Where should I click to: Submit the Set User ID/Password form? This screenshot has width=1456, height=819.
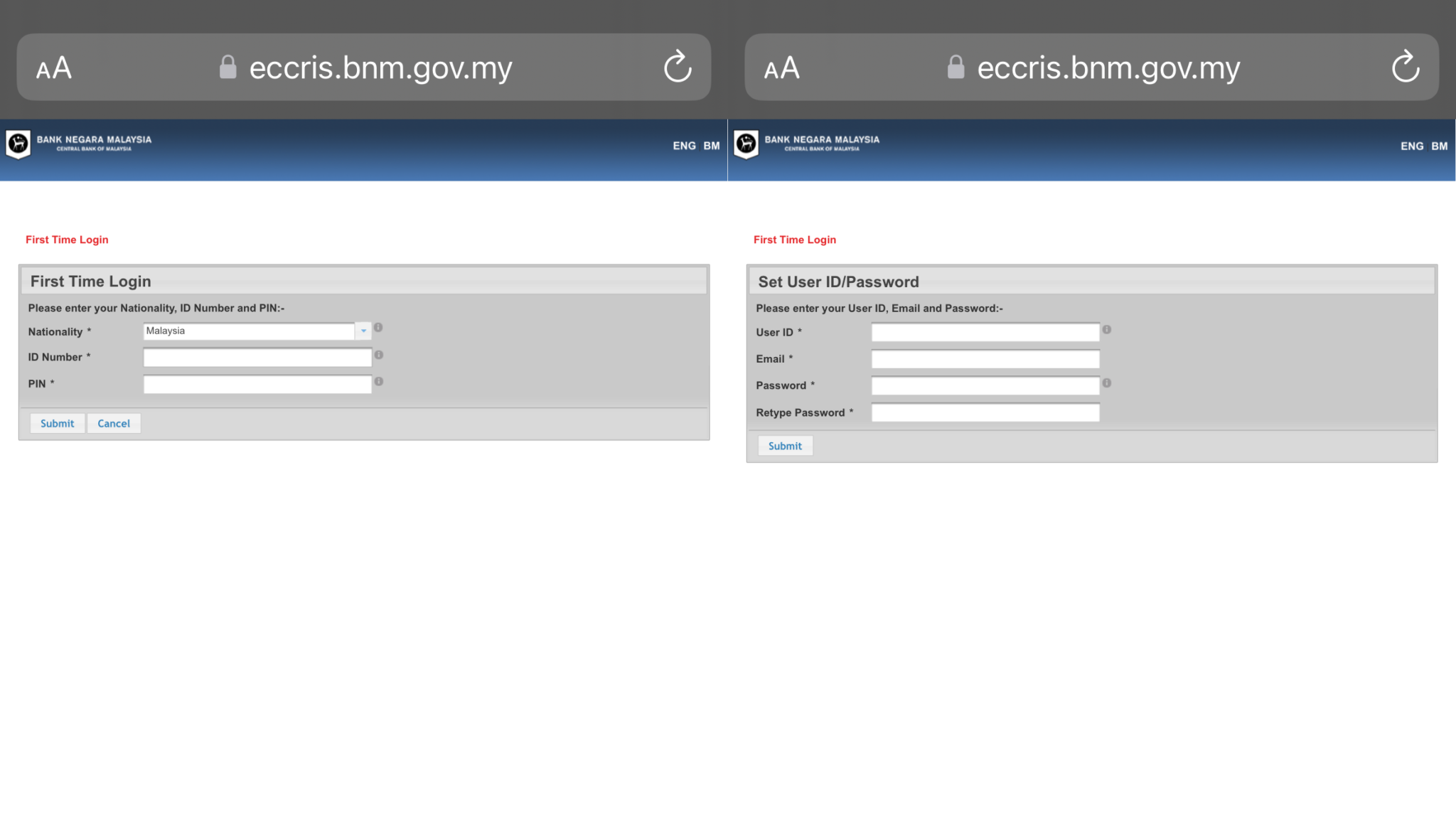(785, 446)
